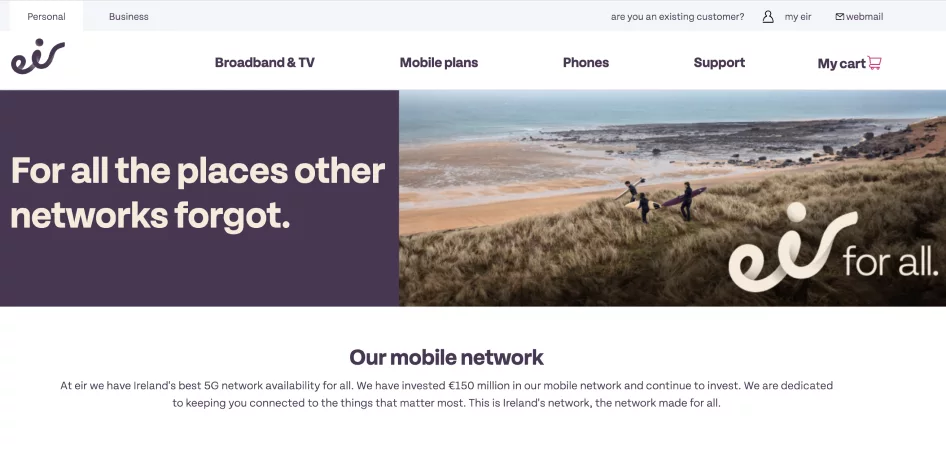Switch to the Business tab

click(x=129, y=16)
